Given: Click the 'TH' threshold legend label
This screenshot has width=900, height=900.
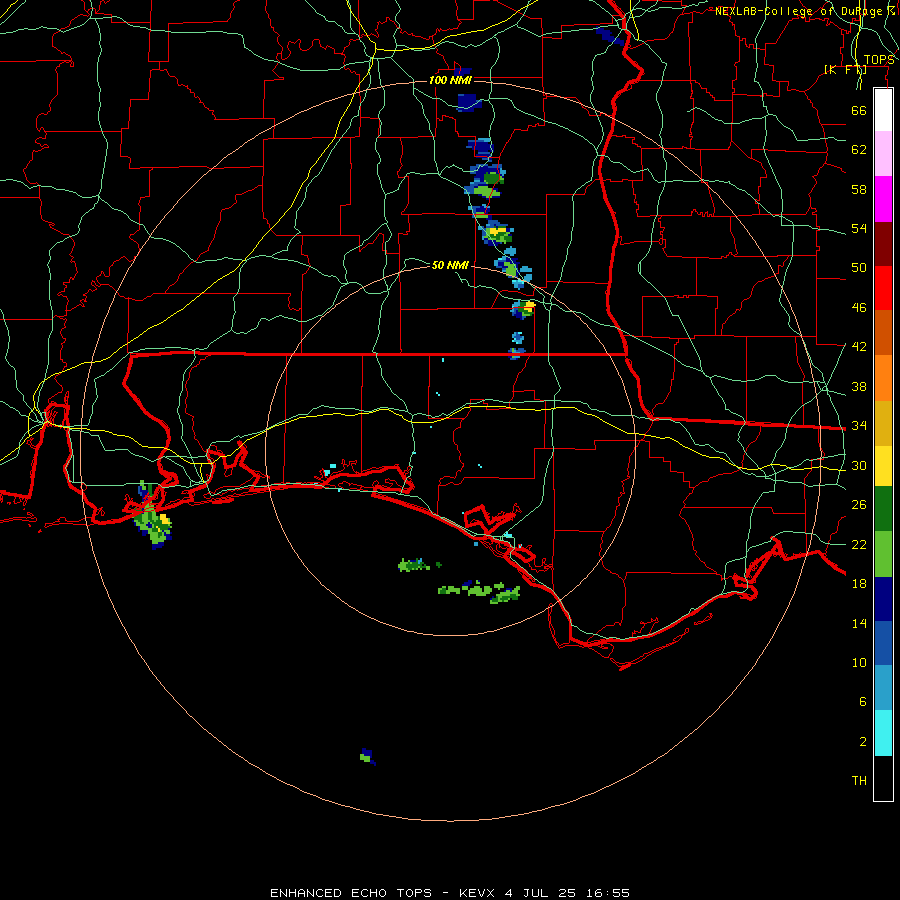Looking at the screenshot, I should (859, 781).
